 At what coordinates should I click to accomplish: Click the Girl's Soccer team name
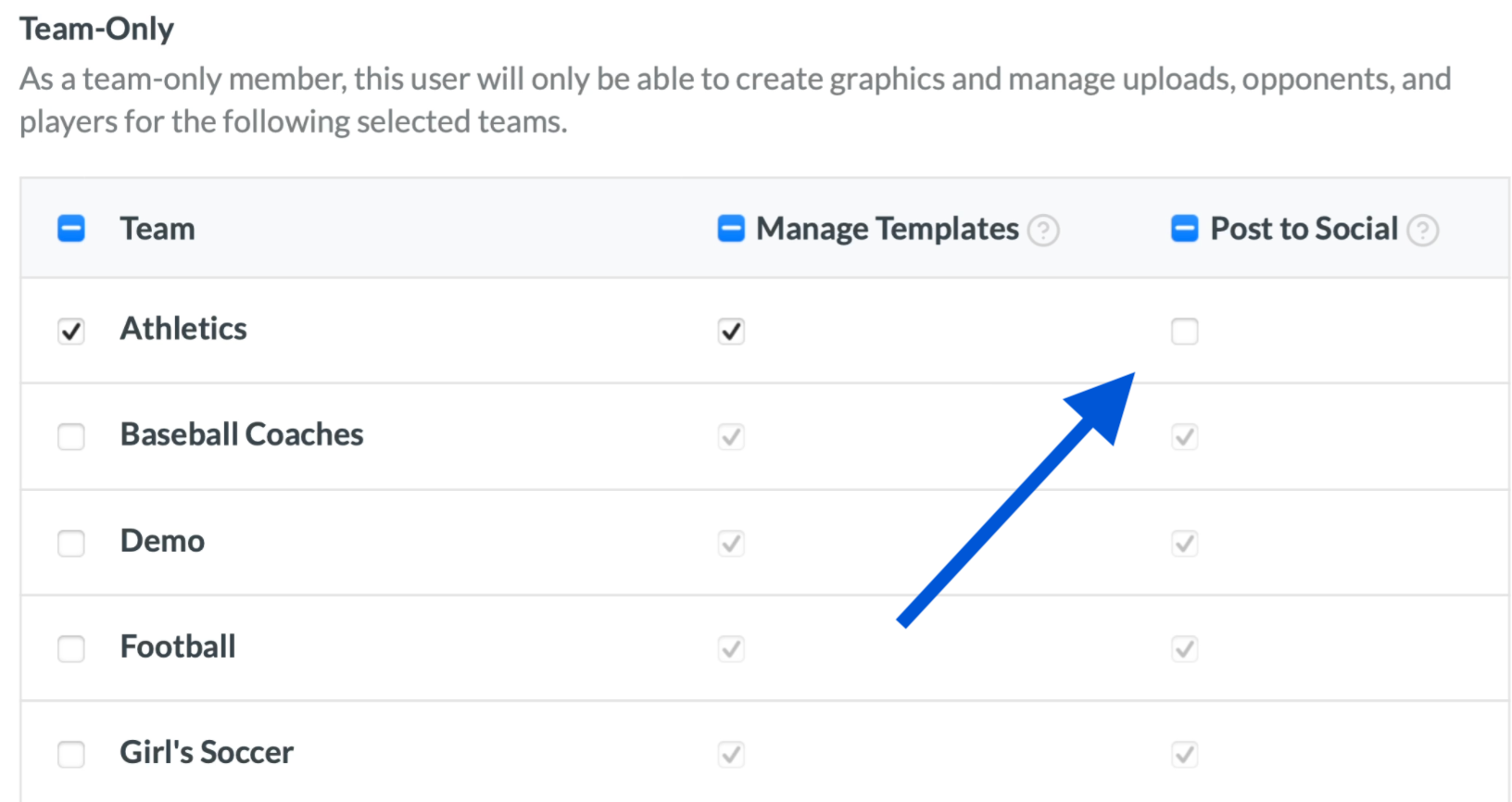[x=207, y=752]
